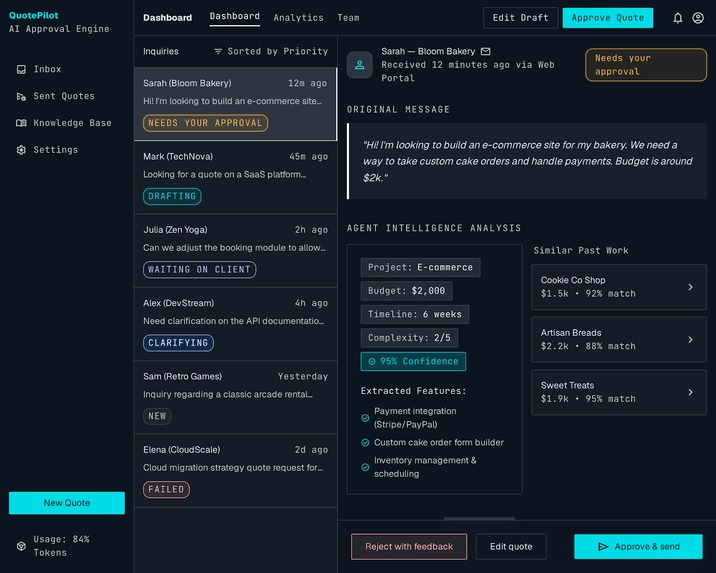Click the Needs your approval header badge
The height and width of the screenshot is (573, 716).
coord(646,65)
